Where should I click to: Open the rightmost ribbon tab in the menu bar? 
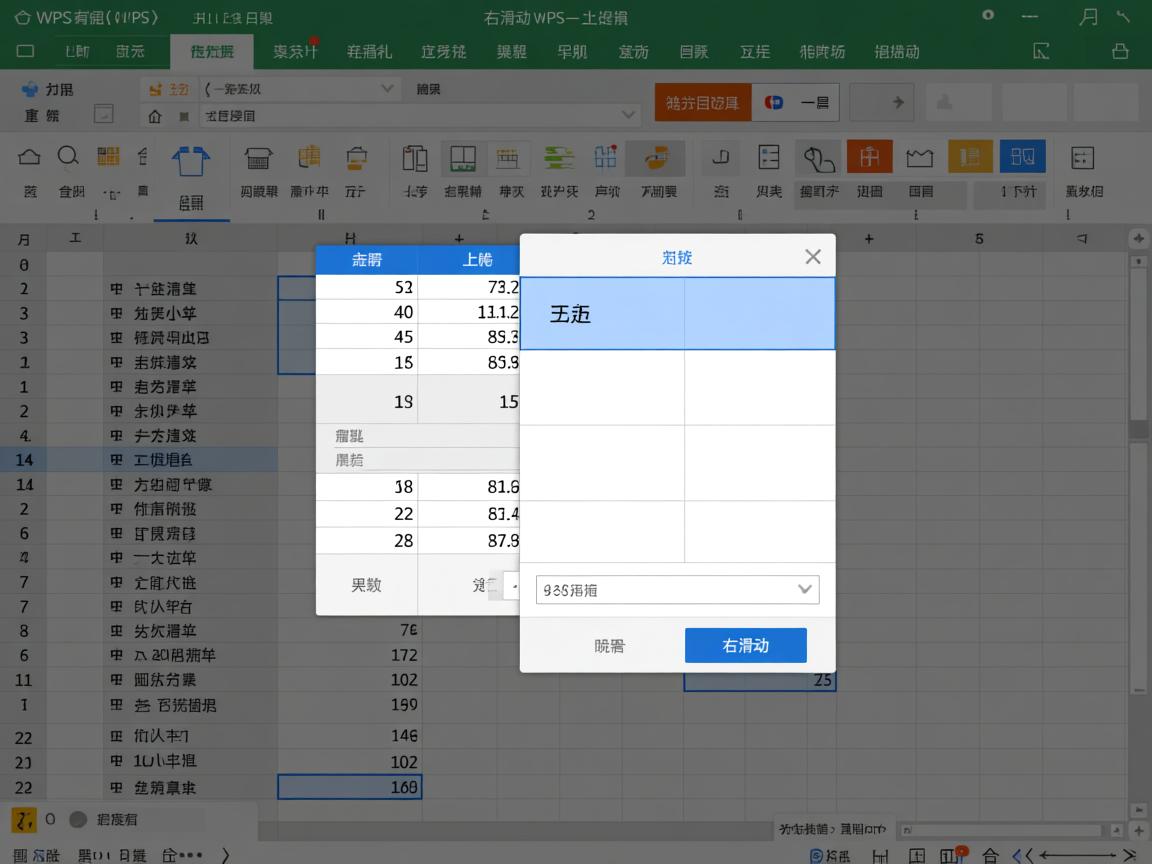(x=897, y=51)
